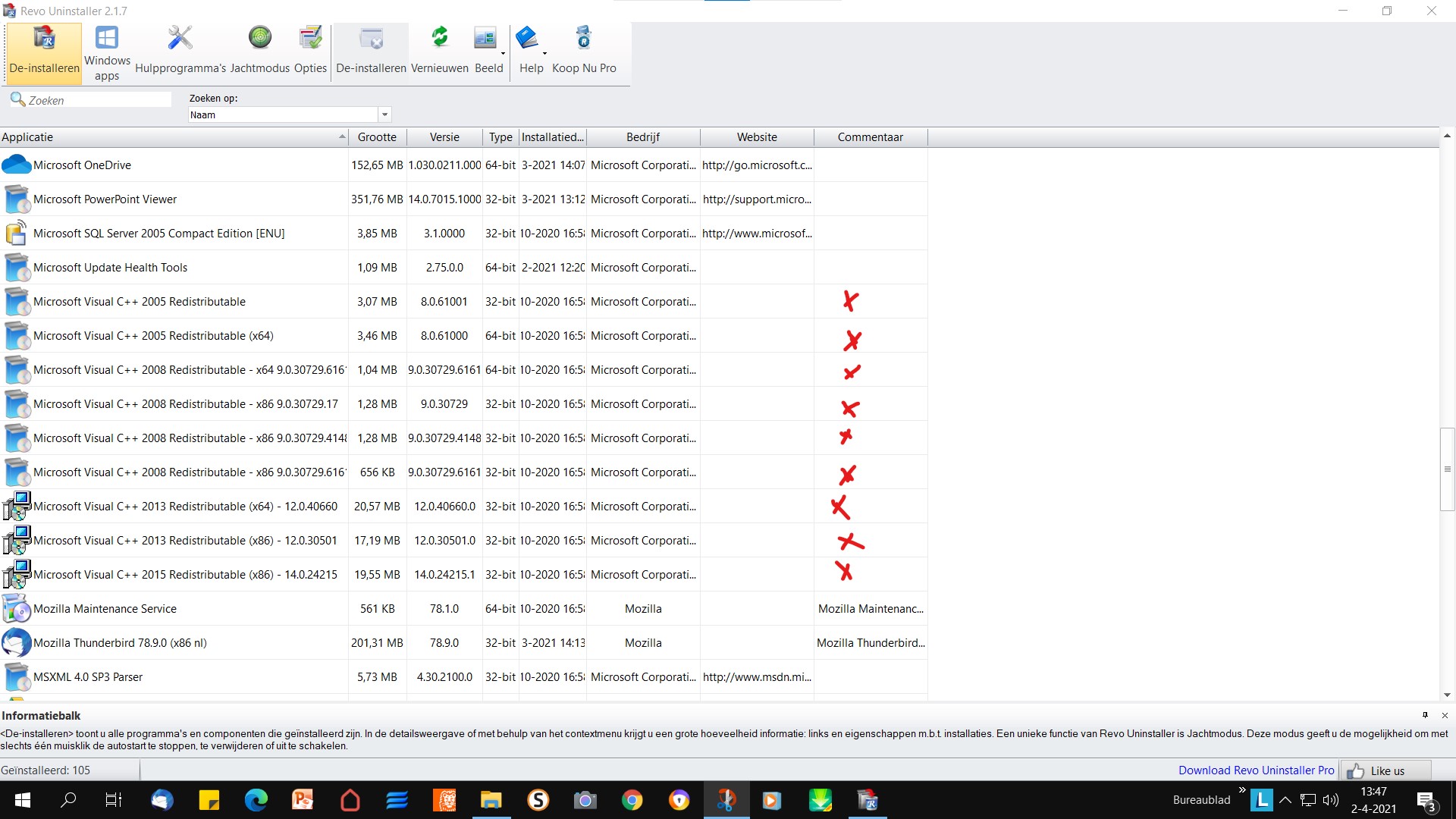Sort list by Bedrijf column header

642,137
